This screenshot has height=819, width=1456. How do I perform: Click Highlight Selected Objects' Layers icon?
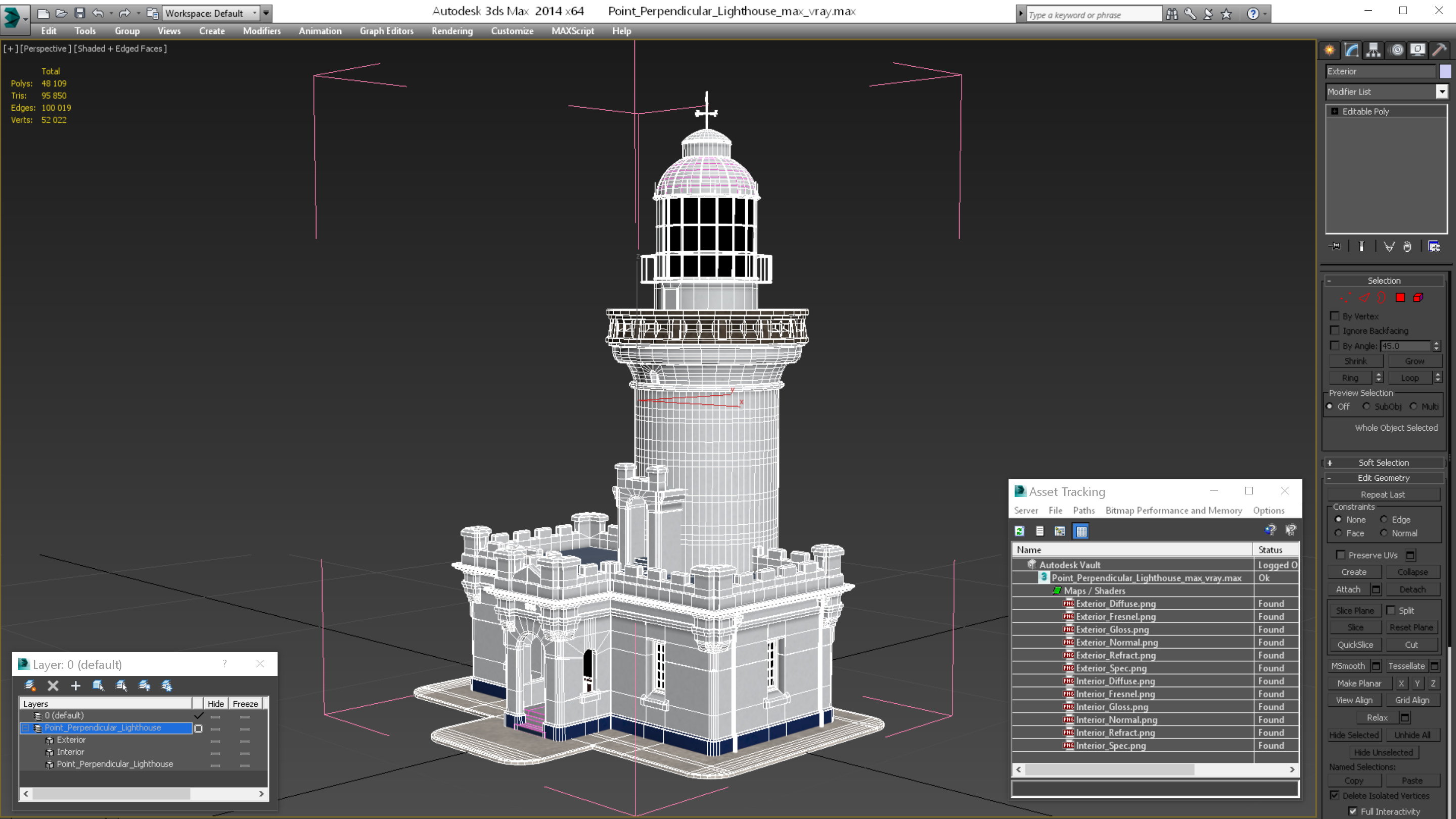[121, 686]
